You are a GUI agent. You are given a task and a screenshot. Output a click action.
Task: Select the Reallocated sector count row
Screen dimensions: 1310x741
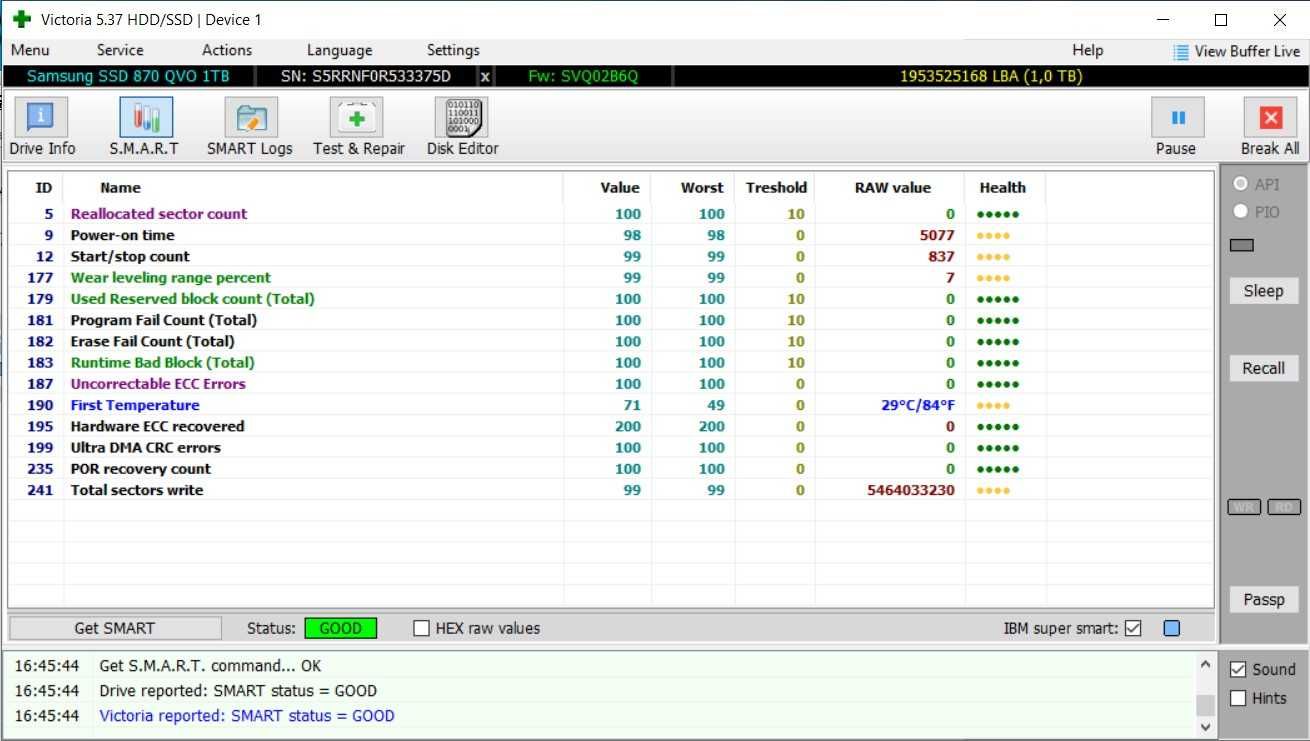610,214
